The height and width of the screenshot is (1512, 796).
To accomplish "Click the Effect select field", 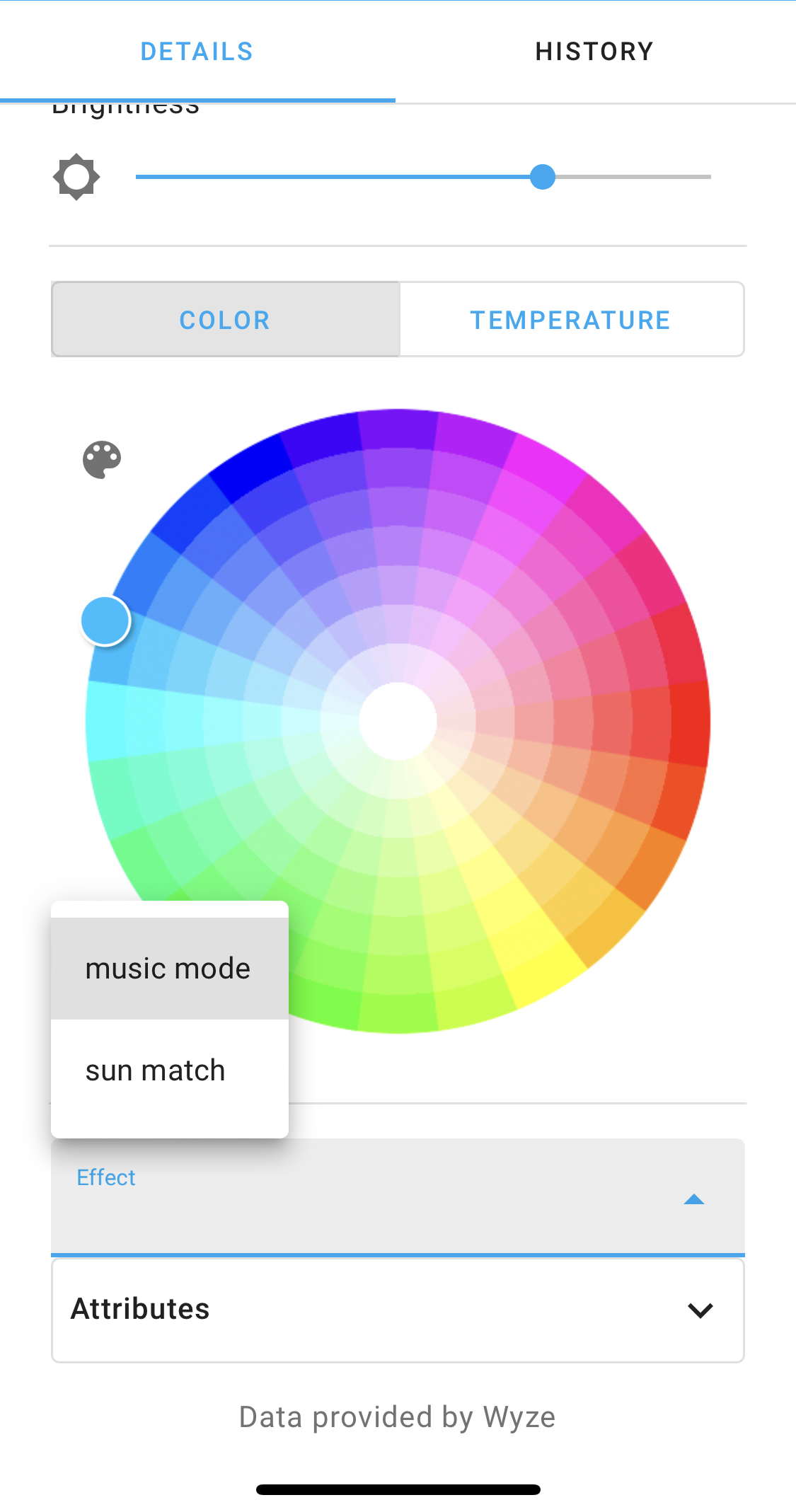I will coord(398,1197).
